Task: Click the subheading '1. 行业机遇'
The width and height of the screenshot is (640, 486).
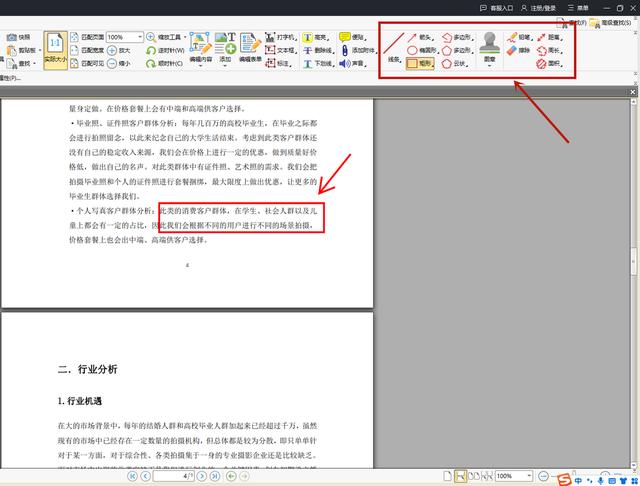Action: 80,401
